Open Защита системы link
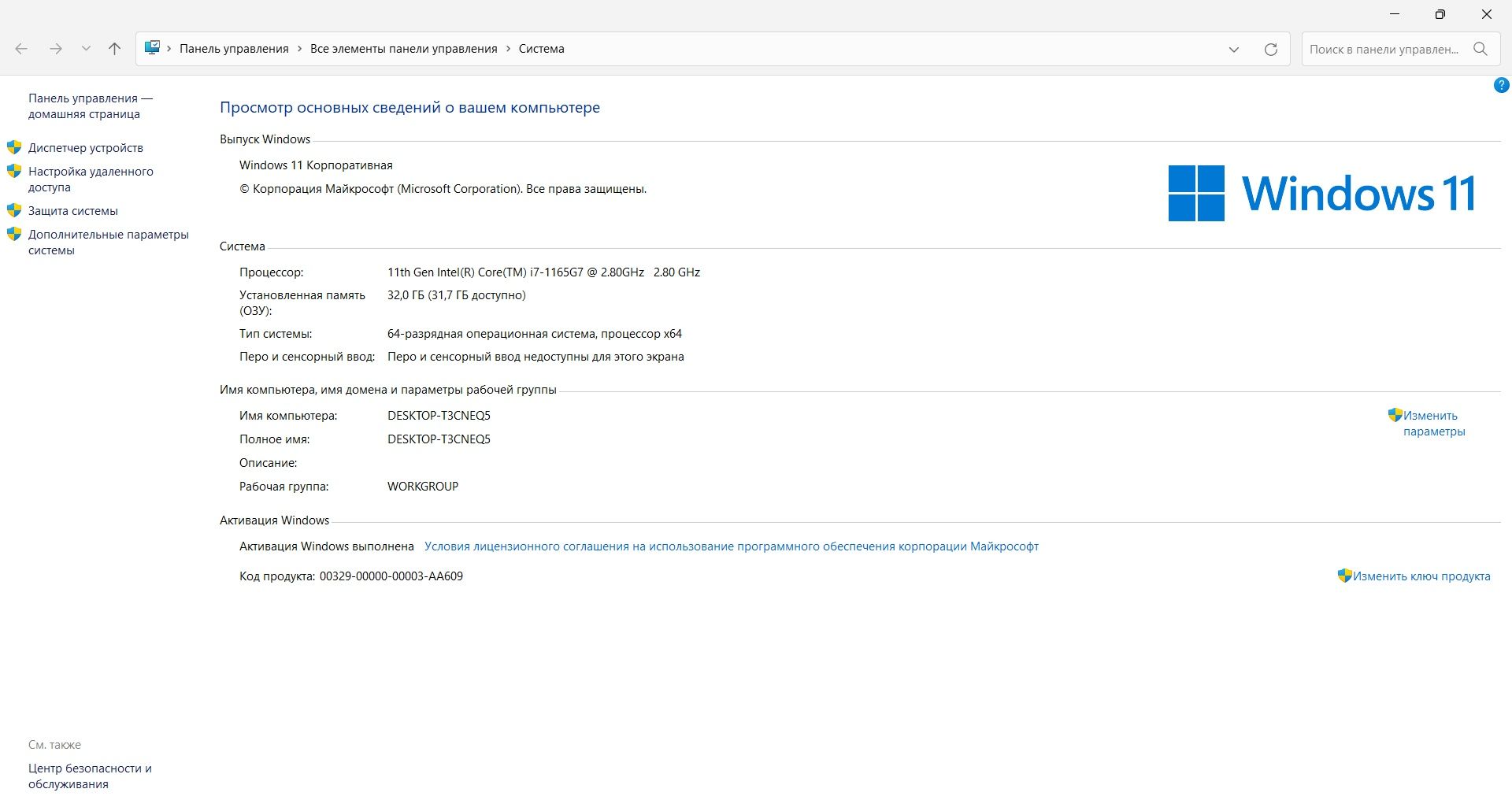The height and width of the screenshot is (811, 1512). 73,211
